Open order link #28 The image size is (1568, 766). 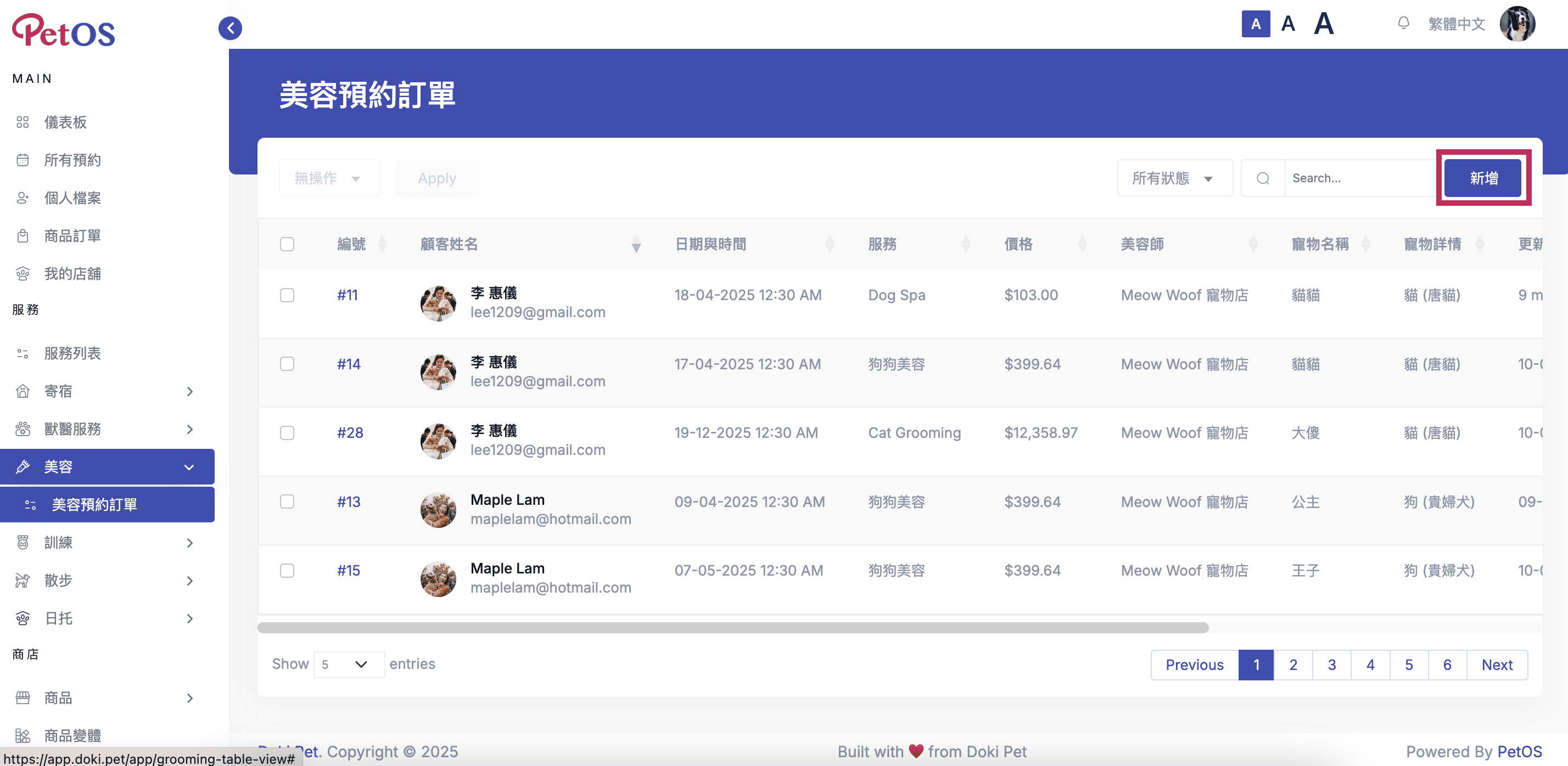[x=350, y=432]
